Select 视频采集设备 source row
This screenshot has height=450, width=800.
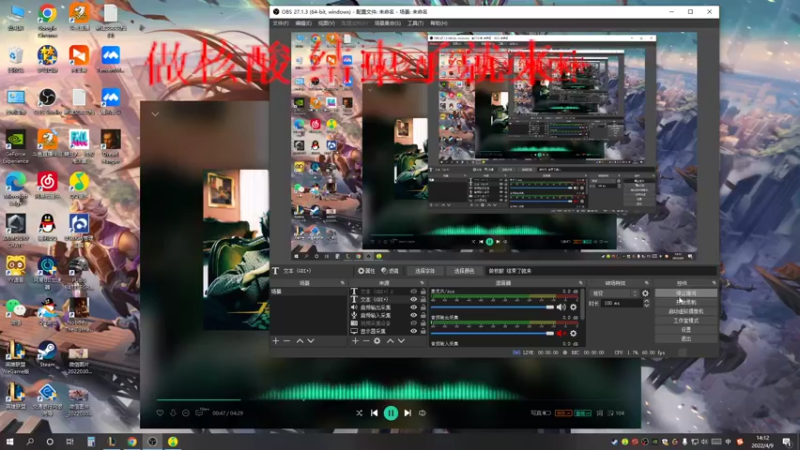point(388,323)
